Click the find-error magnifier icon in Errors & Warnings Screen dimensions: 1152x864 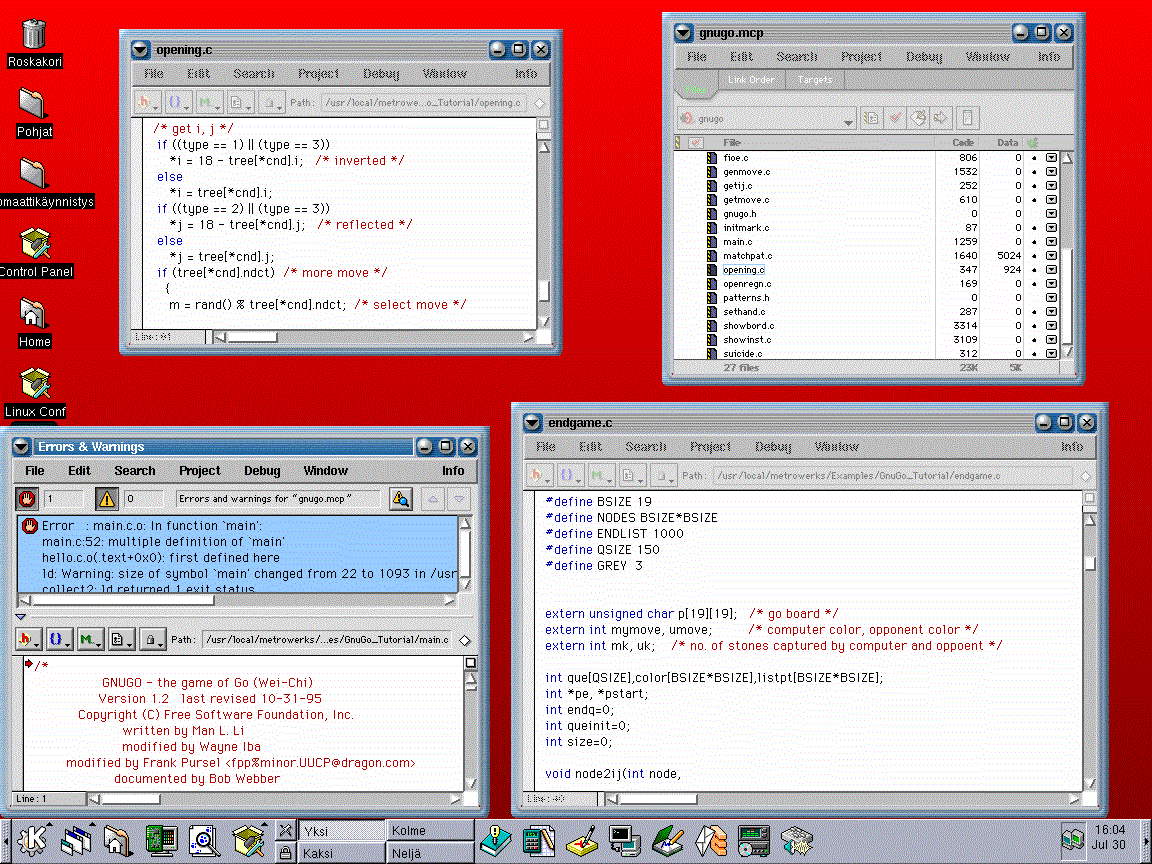point(401,499)
